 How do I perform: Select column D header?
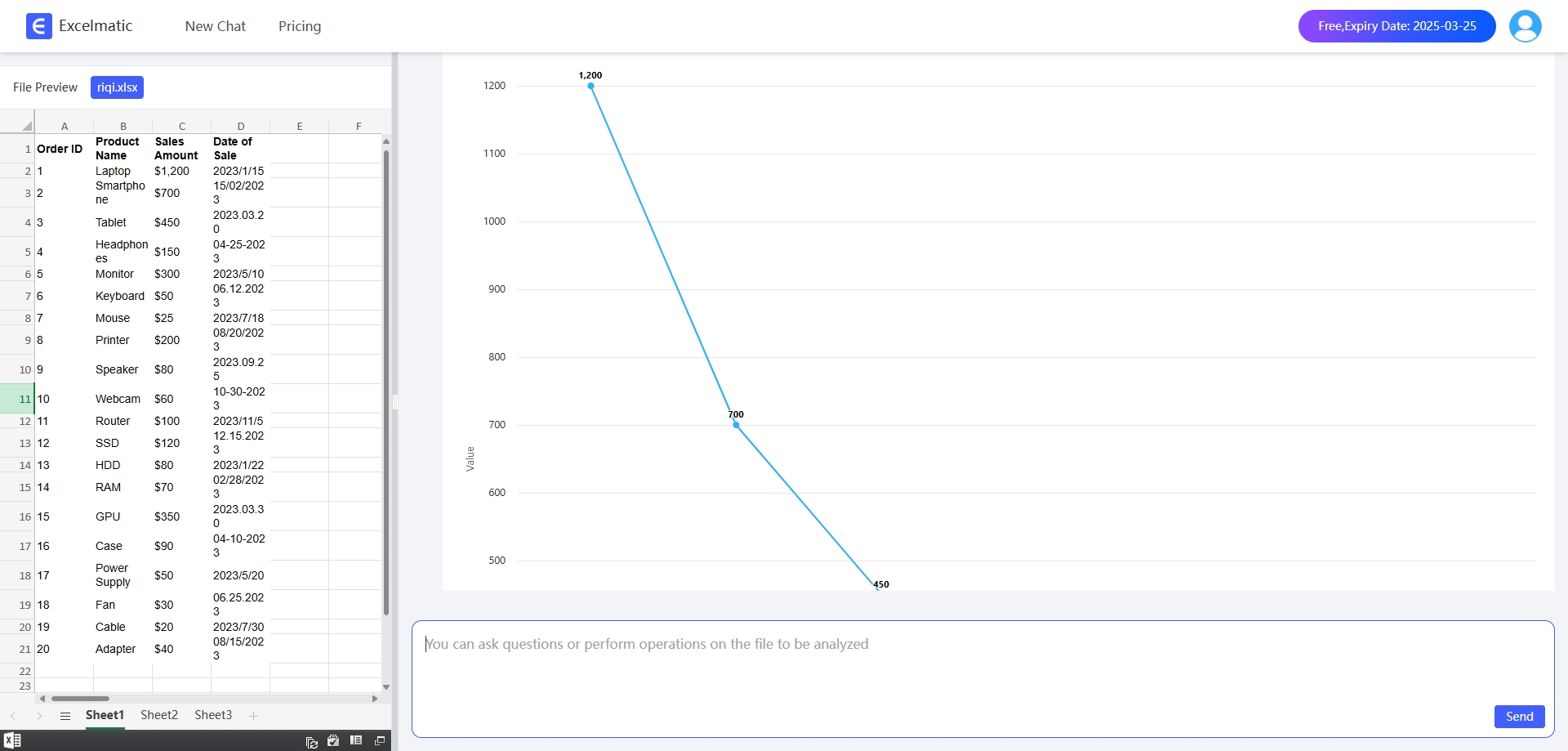point(241,126)
